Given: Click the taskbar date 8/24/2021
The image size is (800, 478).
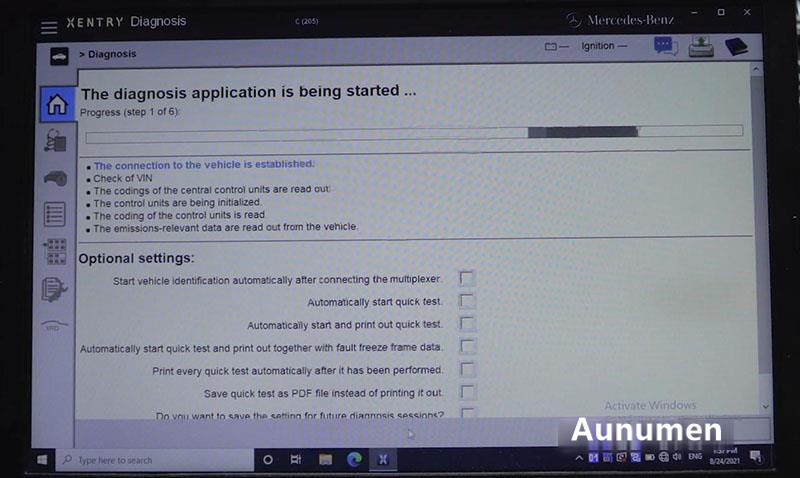Looking at the screenshot, I should pyautogui.click(x=724, y=461).
